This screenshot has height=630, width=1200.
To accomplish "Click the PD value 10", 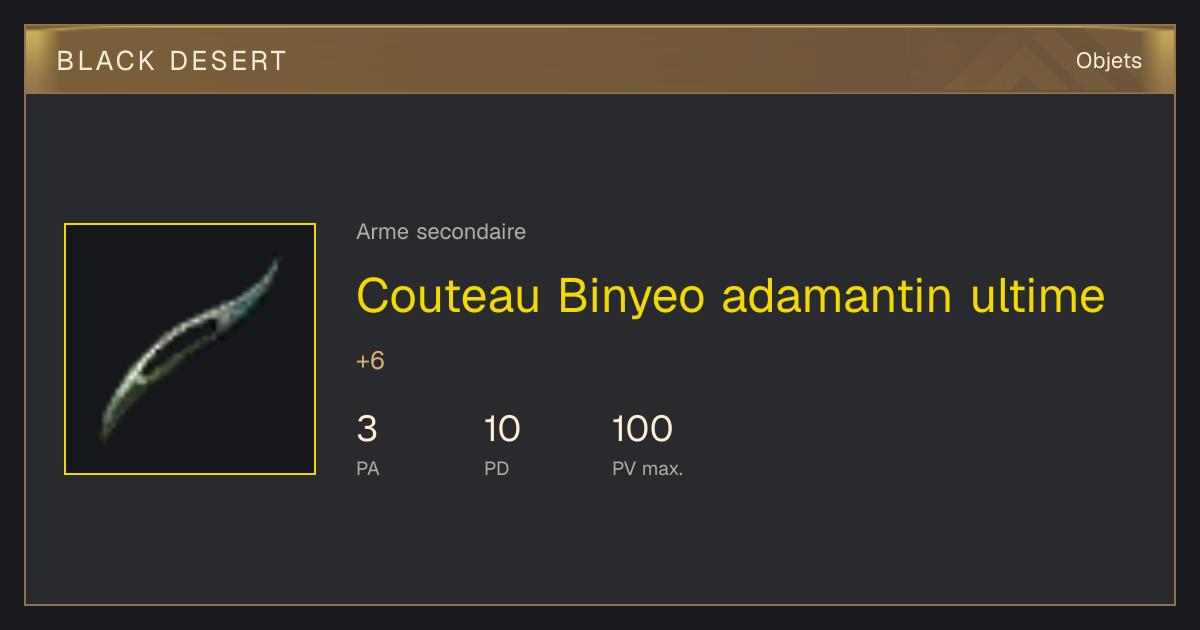I will [x=502, y=429].
